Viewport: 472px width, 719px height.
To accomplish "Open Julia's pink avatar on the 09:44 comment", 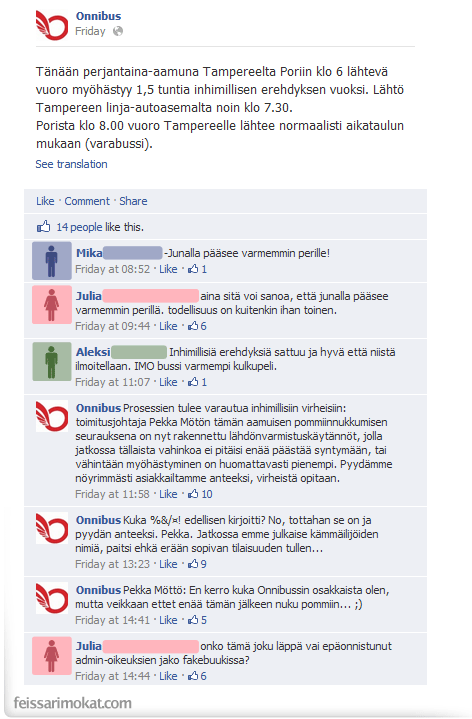I will (52, 304).
